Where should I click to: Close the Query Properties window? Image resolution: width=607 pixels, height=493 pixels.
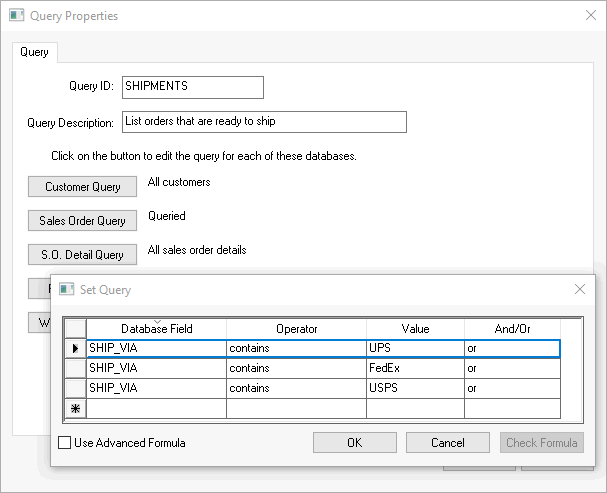click(x=590, y=16)
